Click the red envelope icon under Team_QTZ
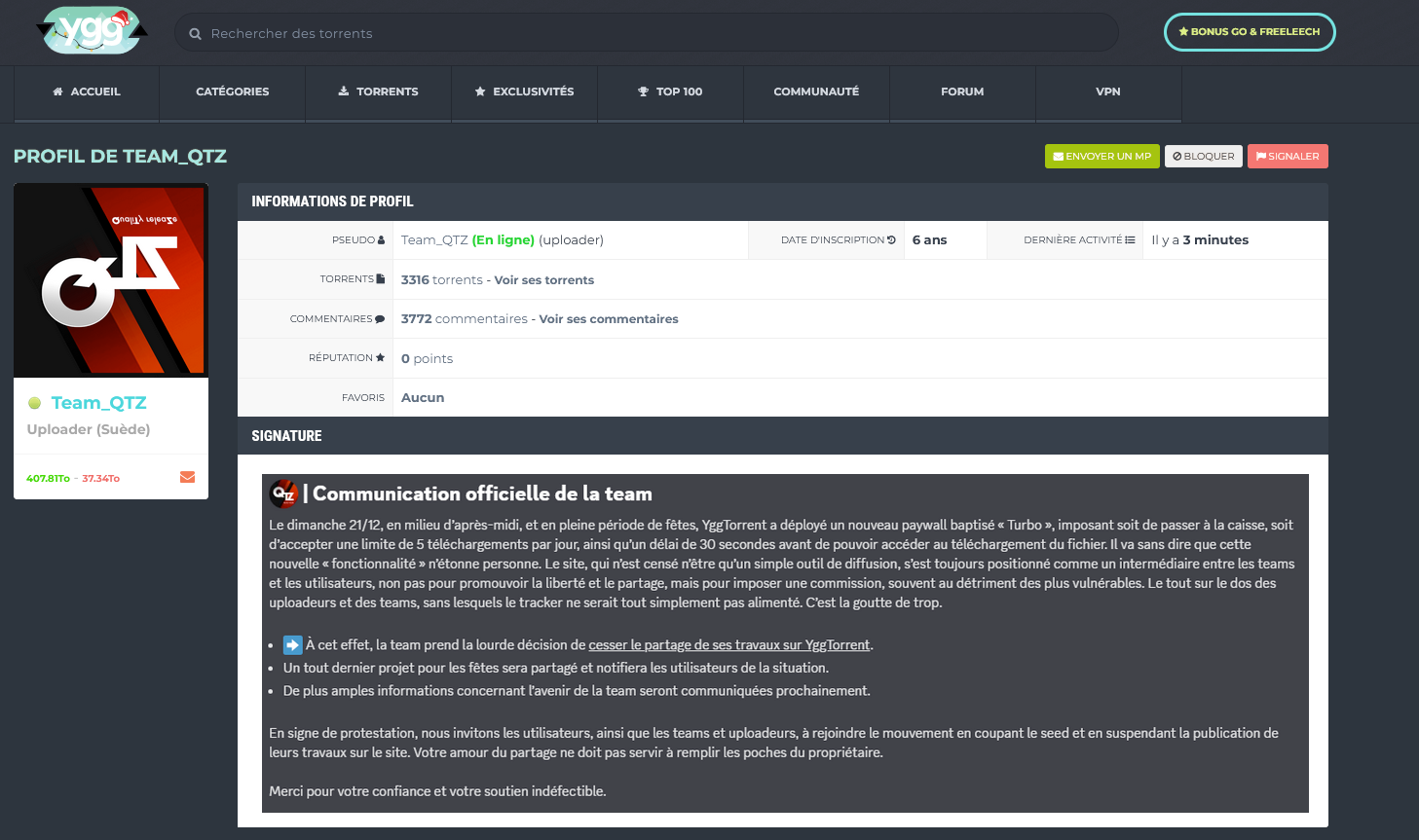Viewport: 1419px width, 840px height. (x=187, y=477)
